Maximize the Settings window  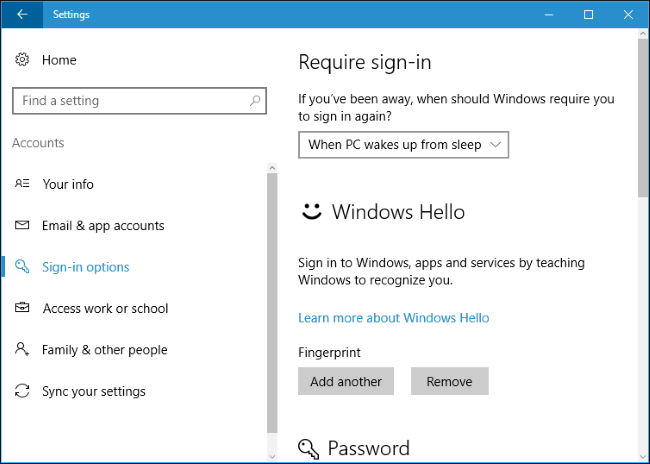pyautogui.click(x=588, y=15)
